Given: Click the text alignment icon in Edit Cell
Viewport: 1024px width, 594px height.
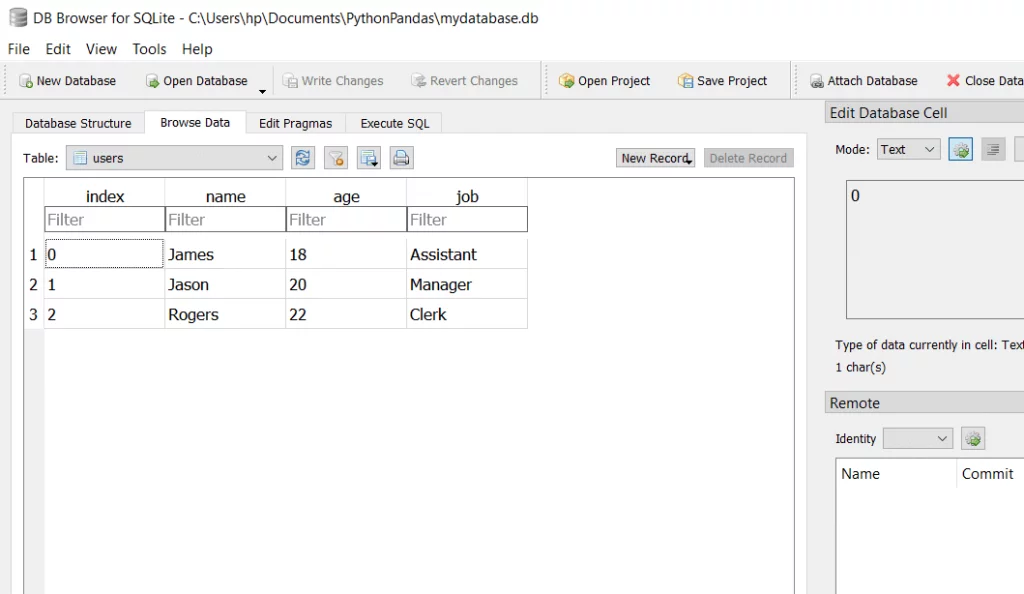Looking at the screenshot, I should click(x=993, y=149).
